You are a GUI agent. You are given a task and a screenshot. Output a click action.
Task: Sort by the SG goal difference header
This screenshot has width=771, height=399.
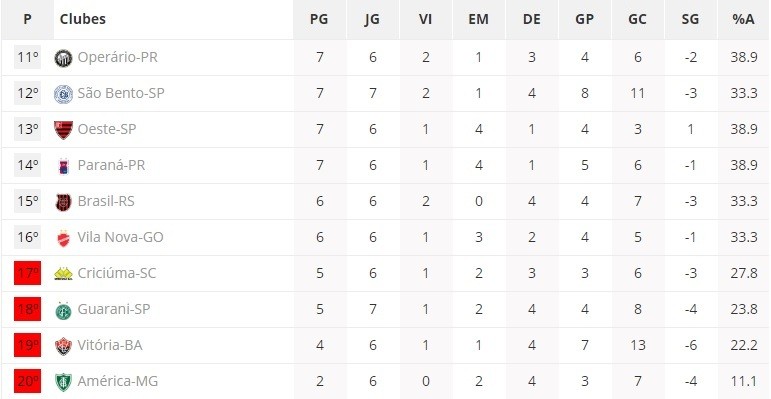(690, 19)
